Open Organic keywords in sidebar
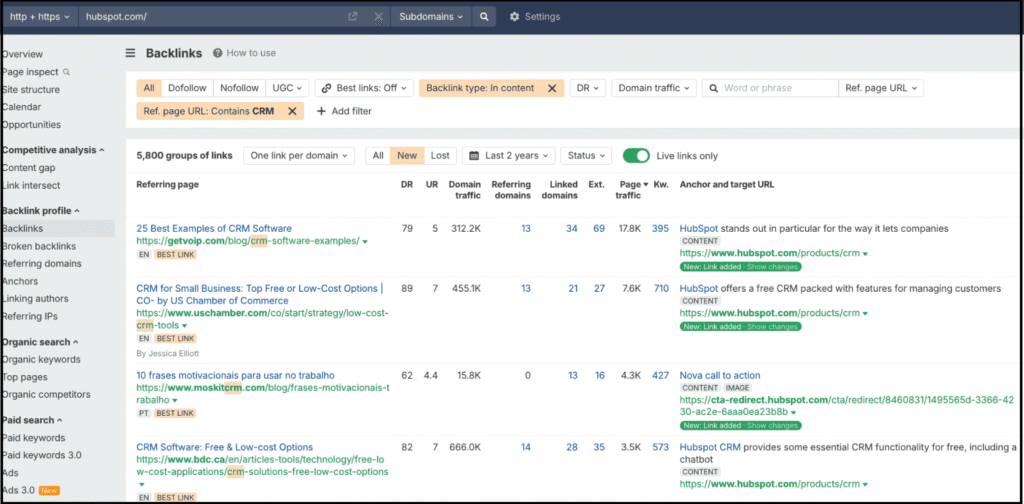Screen dimensions: 1024x504 pos(41,359)
